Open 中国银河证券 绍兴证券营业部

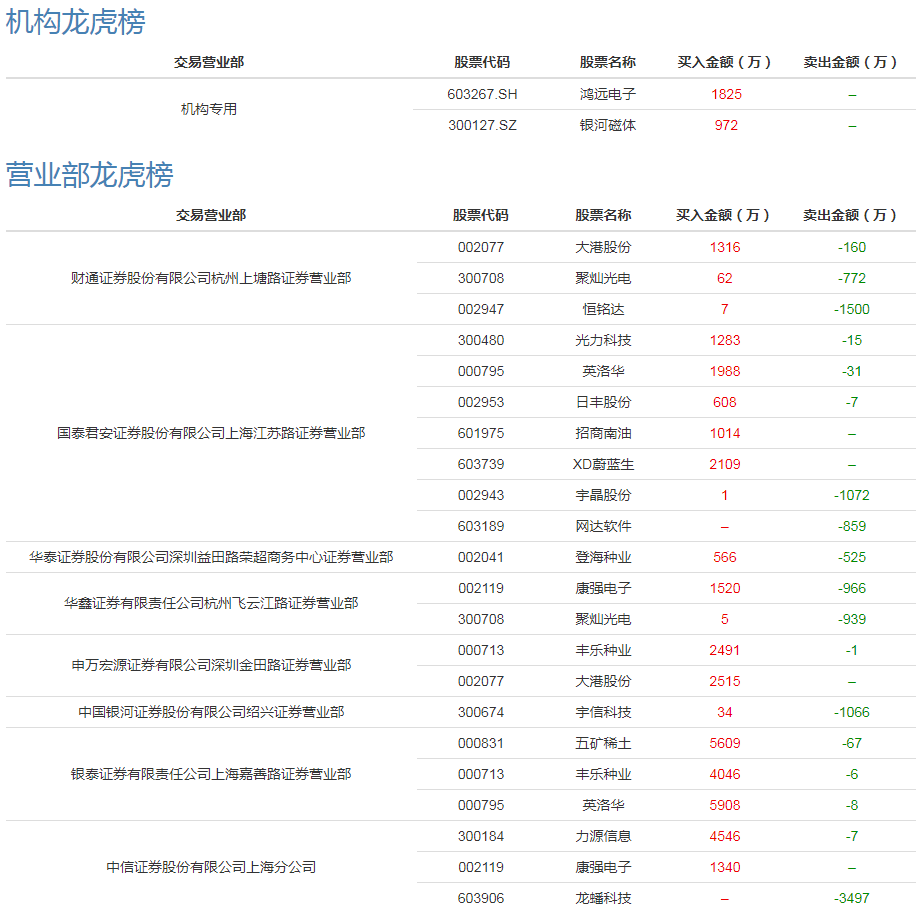tap(210, 712)
